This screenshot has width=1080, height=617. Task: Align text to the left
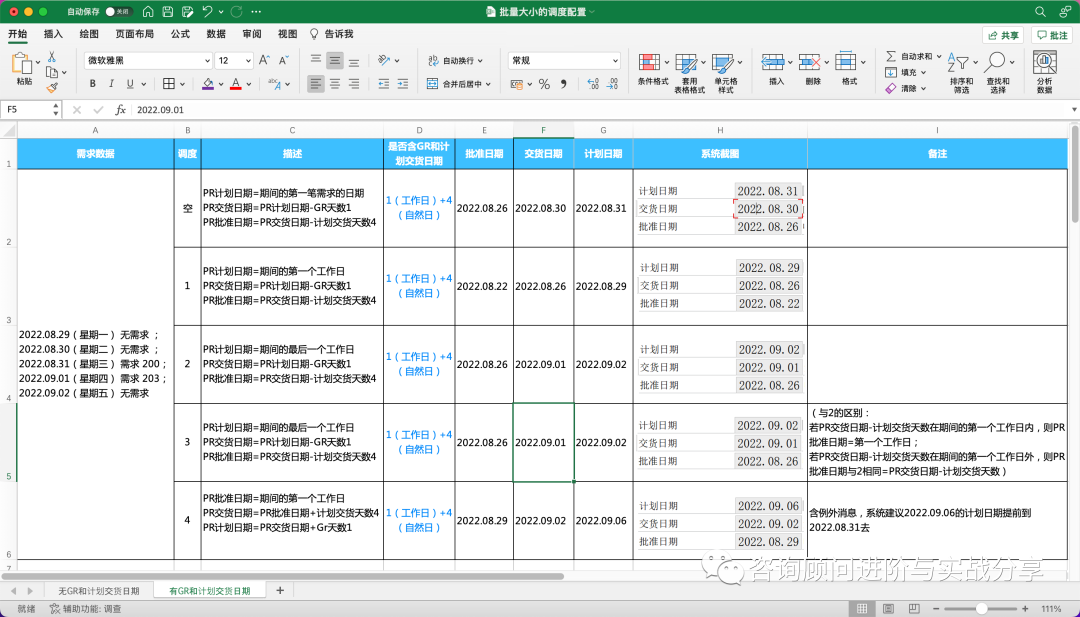[x=315, y=84]
